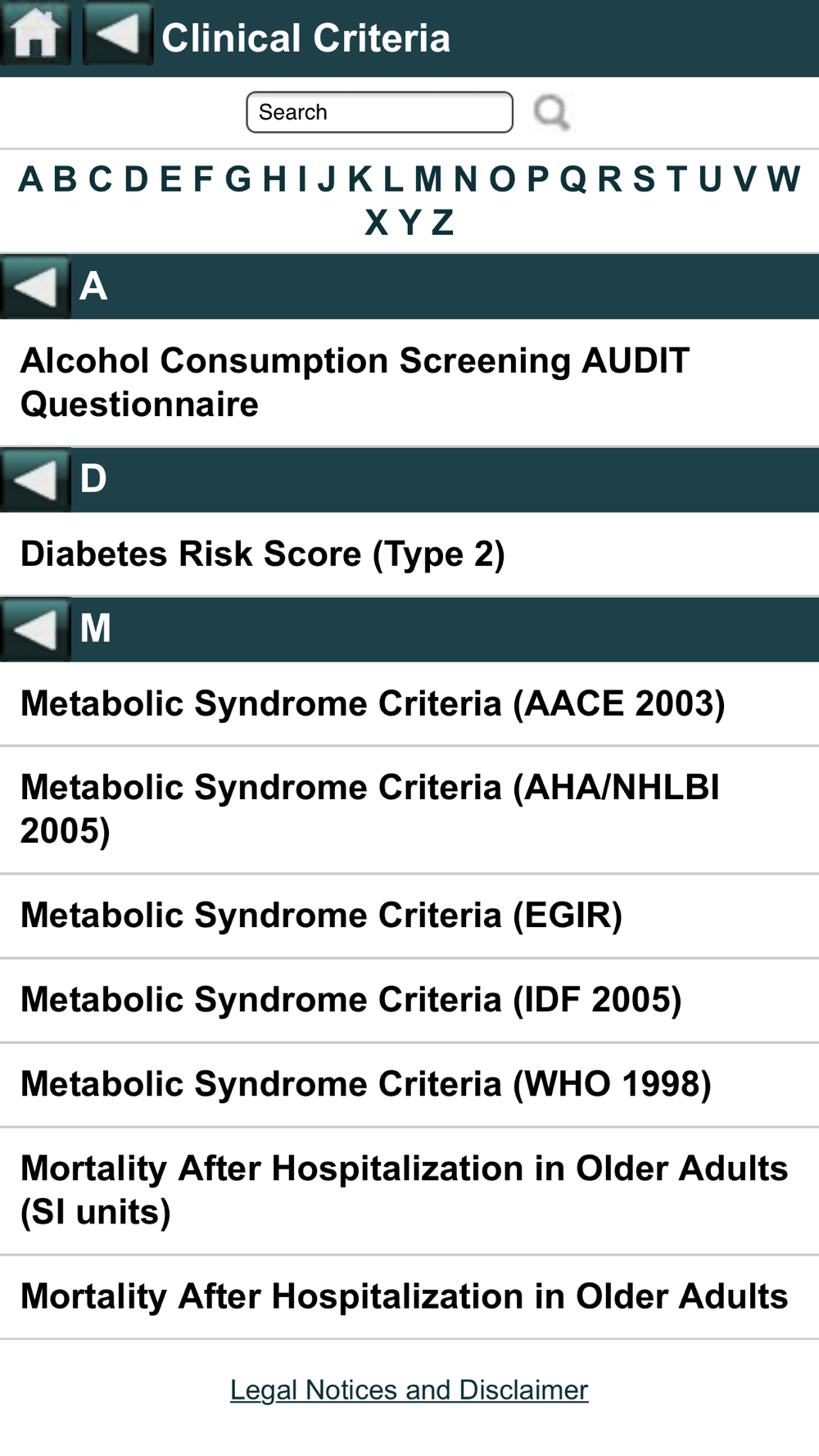Go to the home screen icon
Screen dimensions: 819x1456
(35, 34)
